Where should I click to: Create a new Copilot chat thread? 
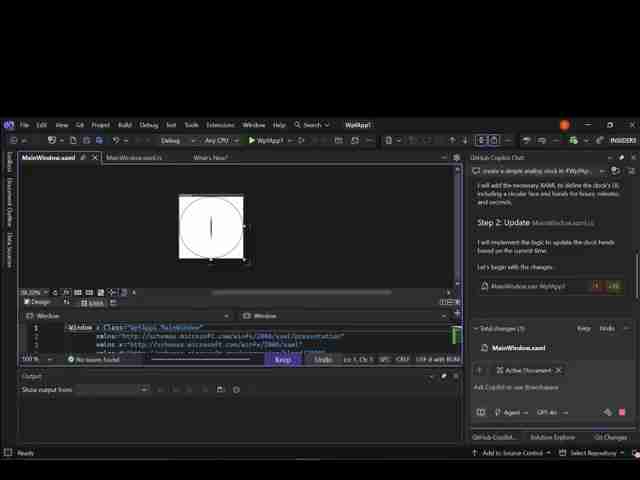(615, 171)
